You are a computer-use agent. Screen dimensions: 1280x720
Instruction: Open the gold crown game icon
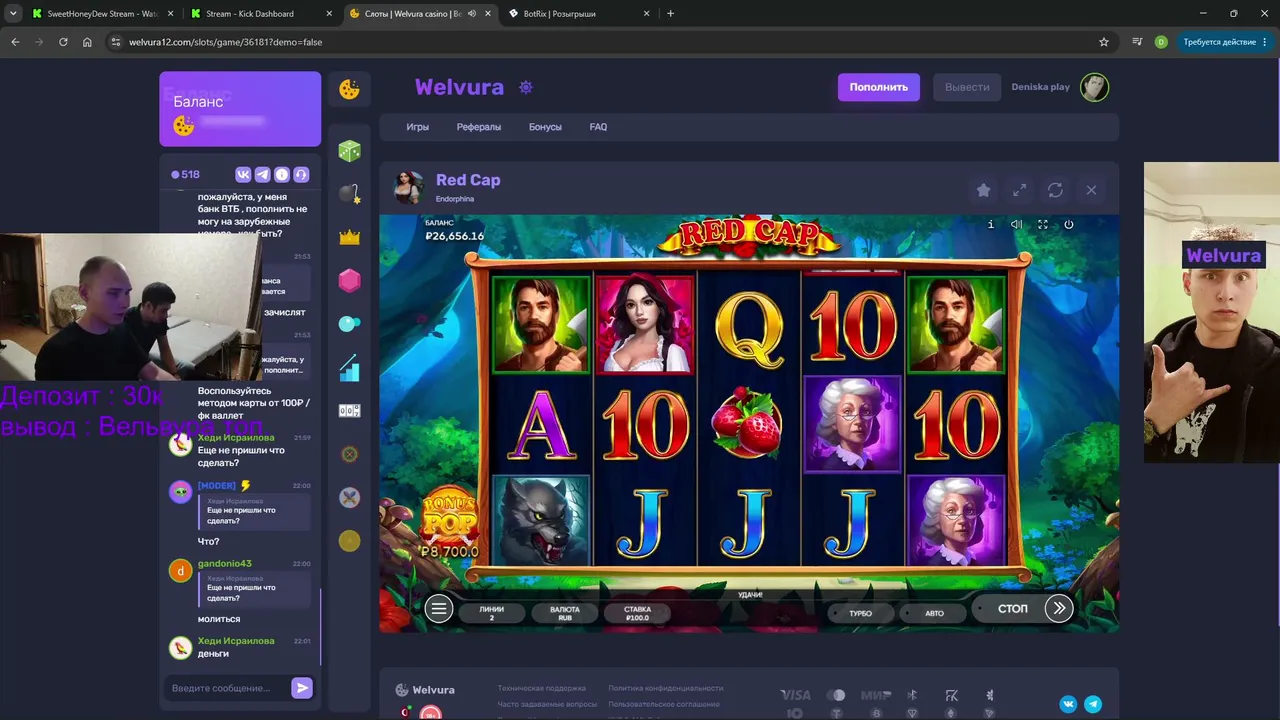pyautogui.click(x=349, y=237)
